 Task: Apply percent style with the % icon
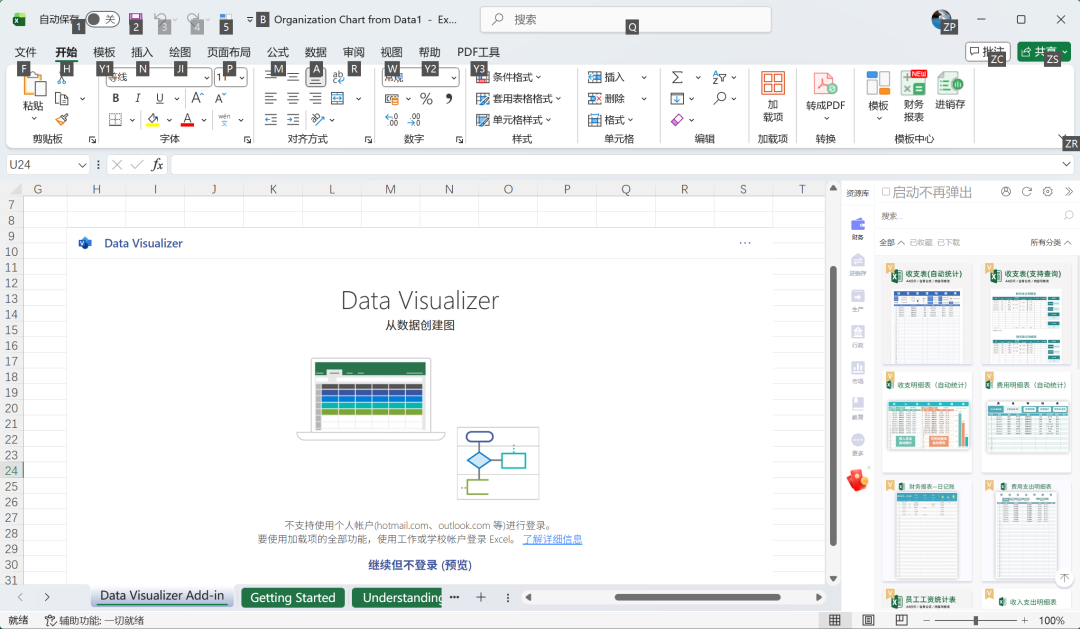click(x=426, y=99)
